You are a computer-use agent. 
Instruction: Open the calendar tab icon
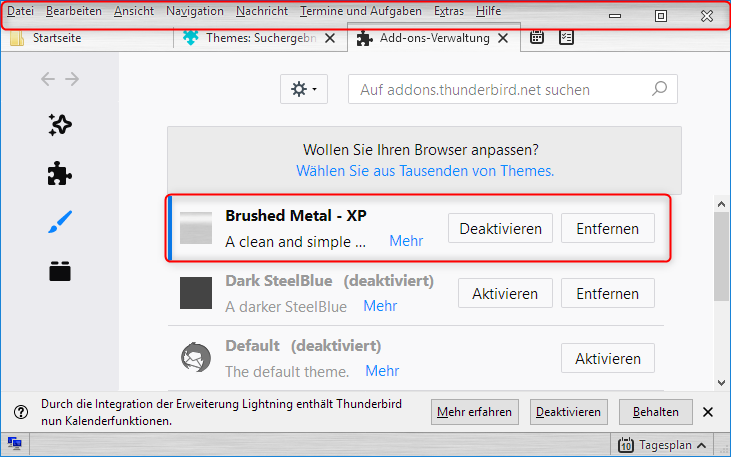point(537,37)
